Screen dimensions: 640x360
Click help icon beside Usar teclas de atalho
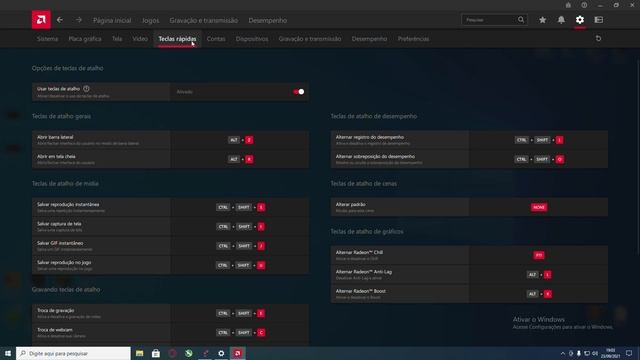[86, 89]
